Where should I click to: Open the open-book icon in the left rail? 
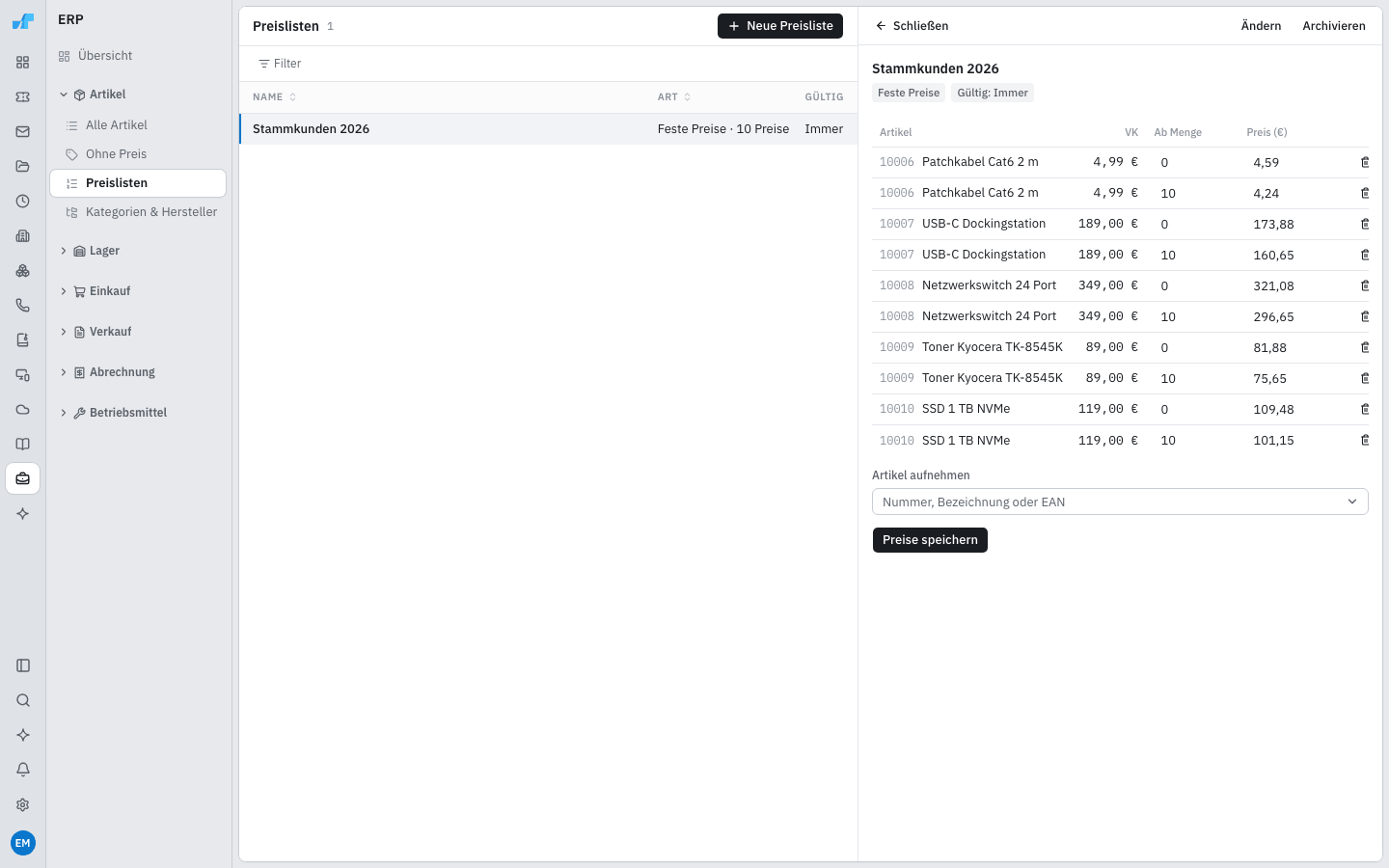[x=23, y=445]
